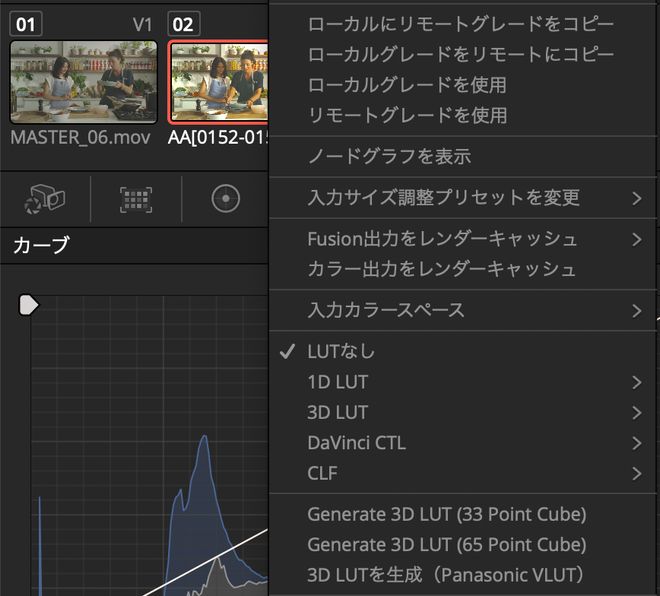Open 入力サイズ調整プリセットを変更 submenu
The width and height of the screenshot is (660, 596).
coord(443,198)
